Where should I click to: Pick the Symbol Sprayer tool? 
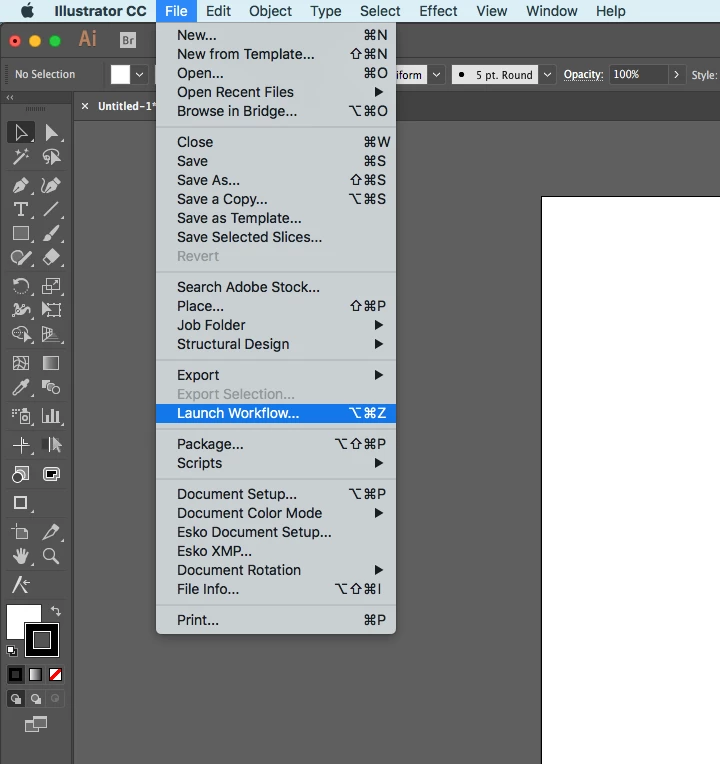[21, 416]
